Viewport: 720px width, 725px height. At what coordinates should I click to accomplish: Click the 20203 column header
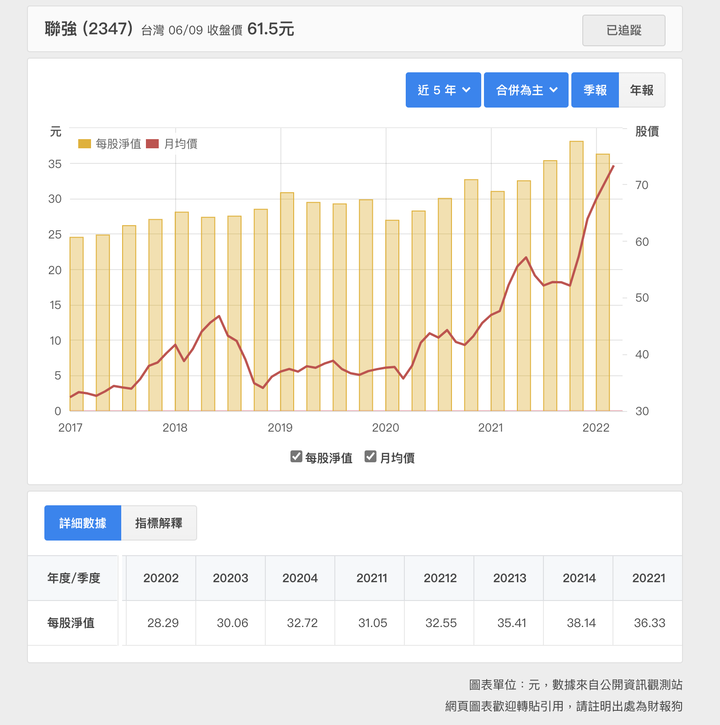pyautogui.click(x=230, y=578)
